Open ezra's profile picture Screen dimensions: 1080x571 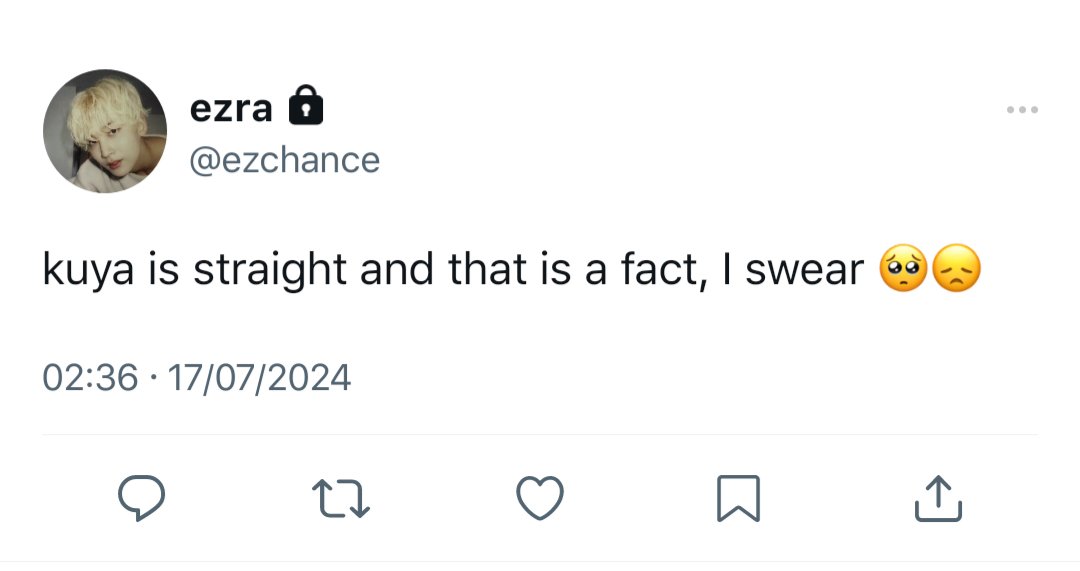pos(104,131)
